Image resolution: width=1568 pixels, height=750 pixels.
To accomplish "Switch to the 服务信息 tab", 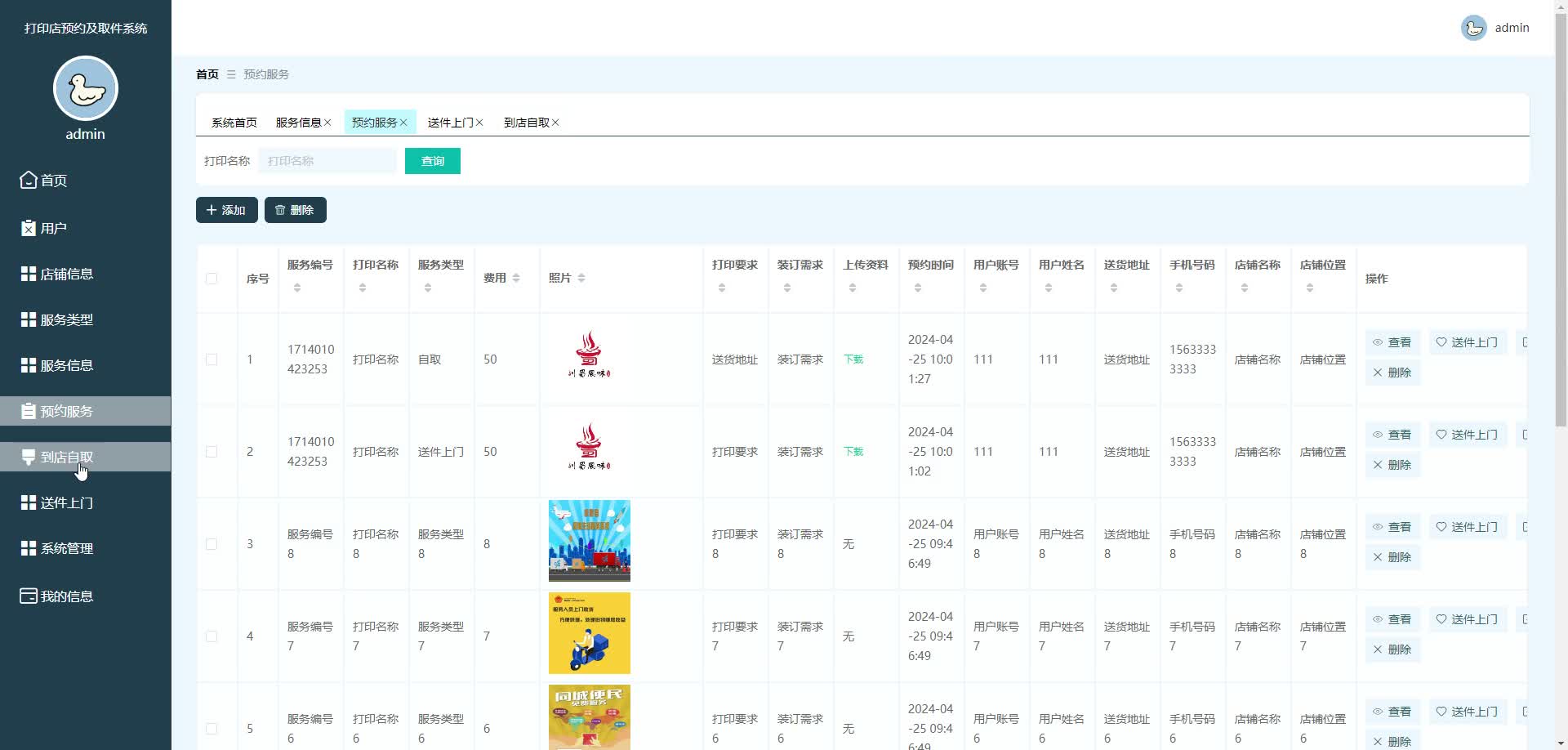I will pyautogui.click(x=298, y=123).
